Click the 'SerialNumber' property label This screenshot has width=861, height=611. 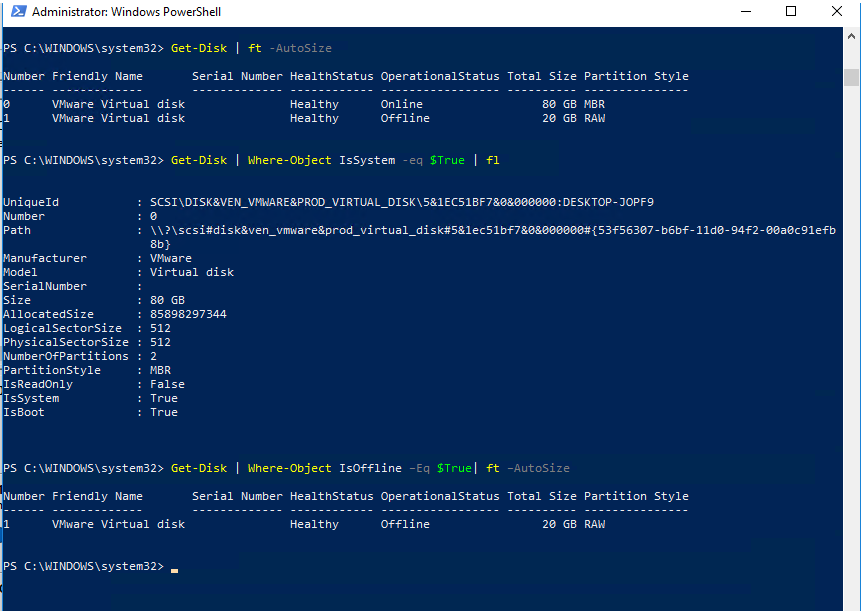tap(45, 287)
